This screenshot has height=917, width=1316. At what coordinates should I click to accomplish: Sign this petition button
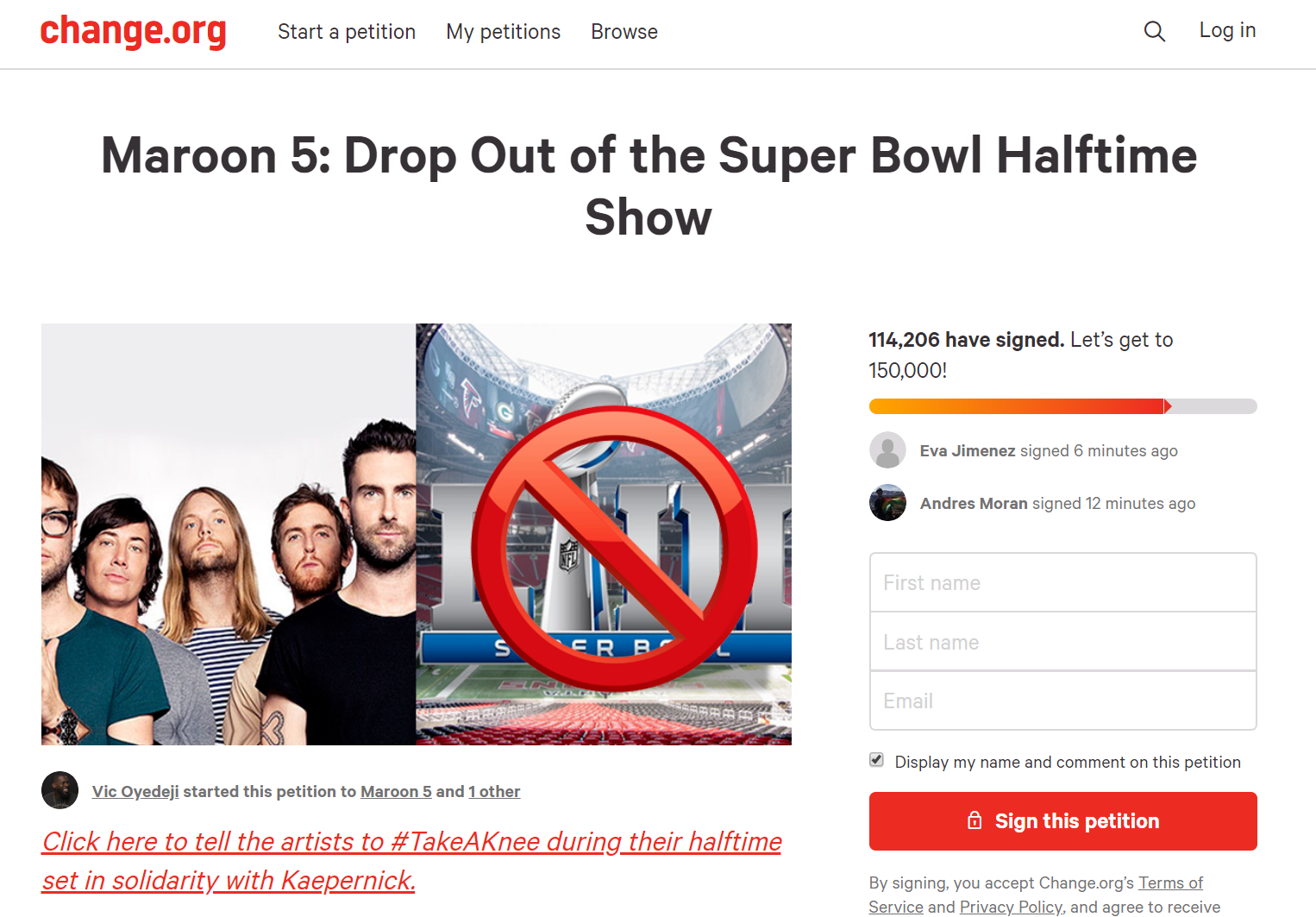coord(1062,821)
